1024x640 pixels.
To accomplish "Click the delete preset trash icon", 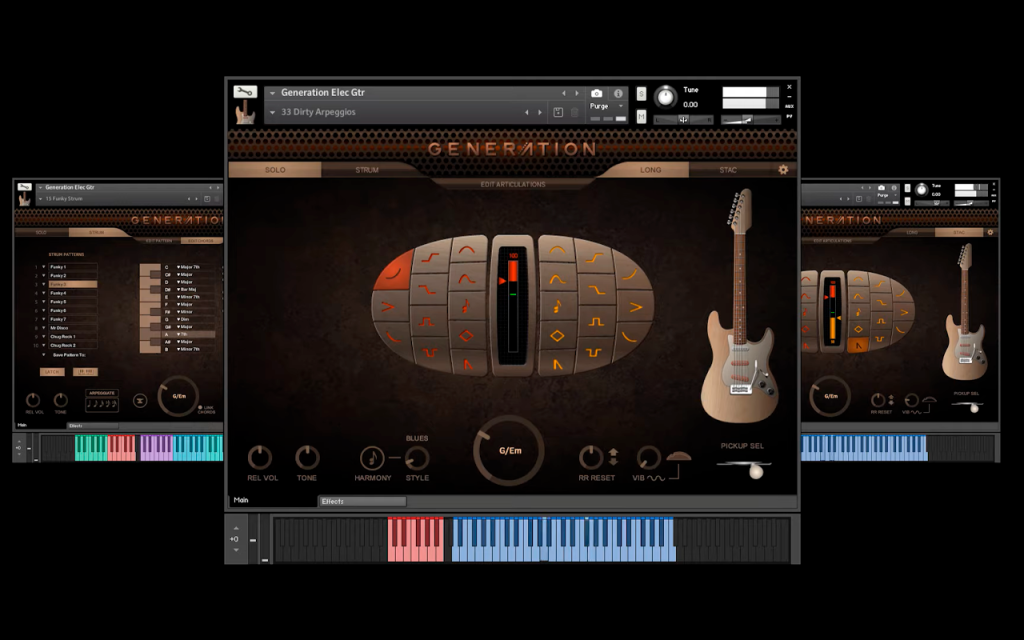I will pyautogui.click(x=575, y=112).
